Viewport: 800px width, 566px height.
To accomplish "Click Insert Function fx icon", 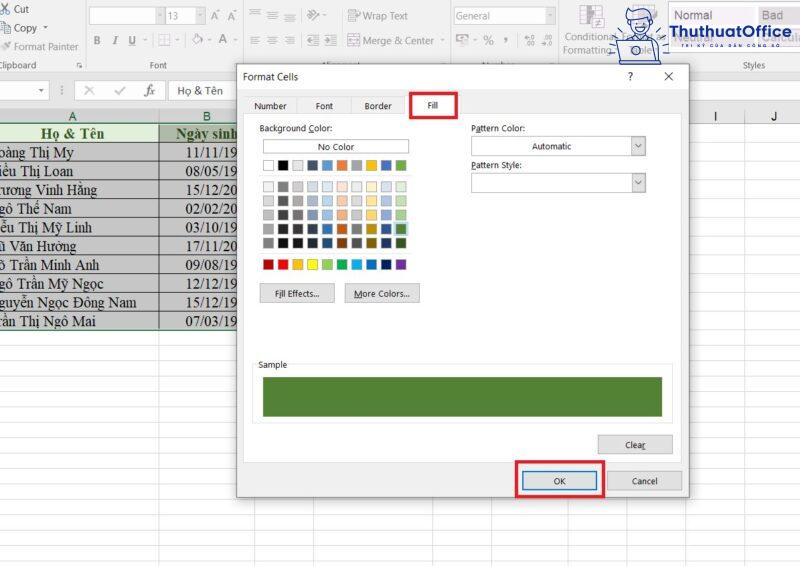I will coord(149,91).
